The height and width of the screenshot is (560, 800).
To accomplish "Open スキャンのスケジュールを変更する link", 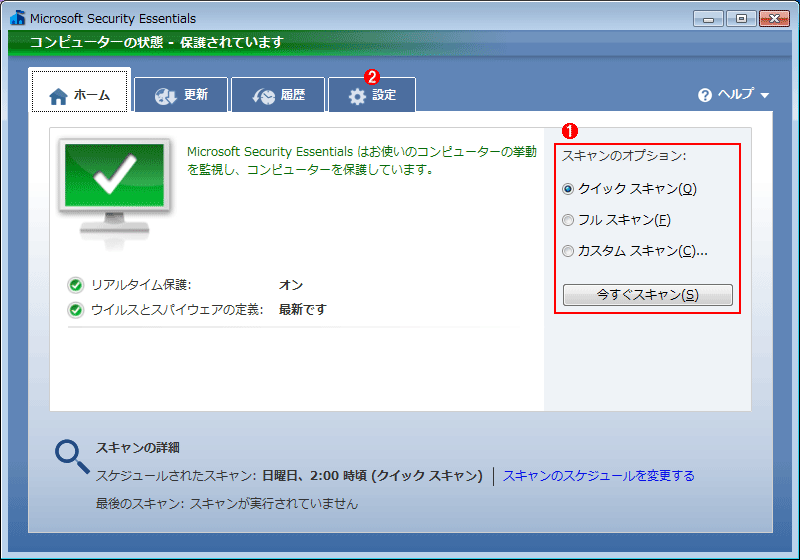I will point(598,475).
